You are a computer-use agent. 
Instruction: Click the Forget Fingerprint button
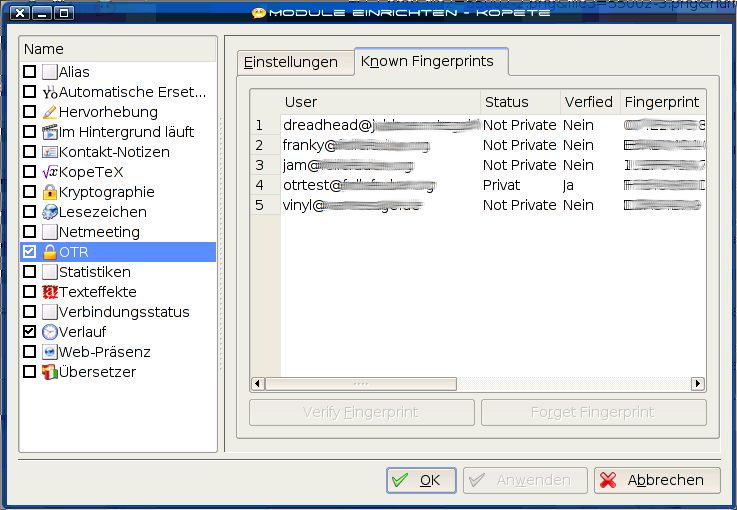pos(594,412)
